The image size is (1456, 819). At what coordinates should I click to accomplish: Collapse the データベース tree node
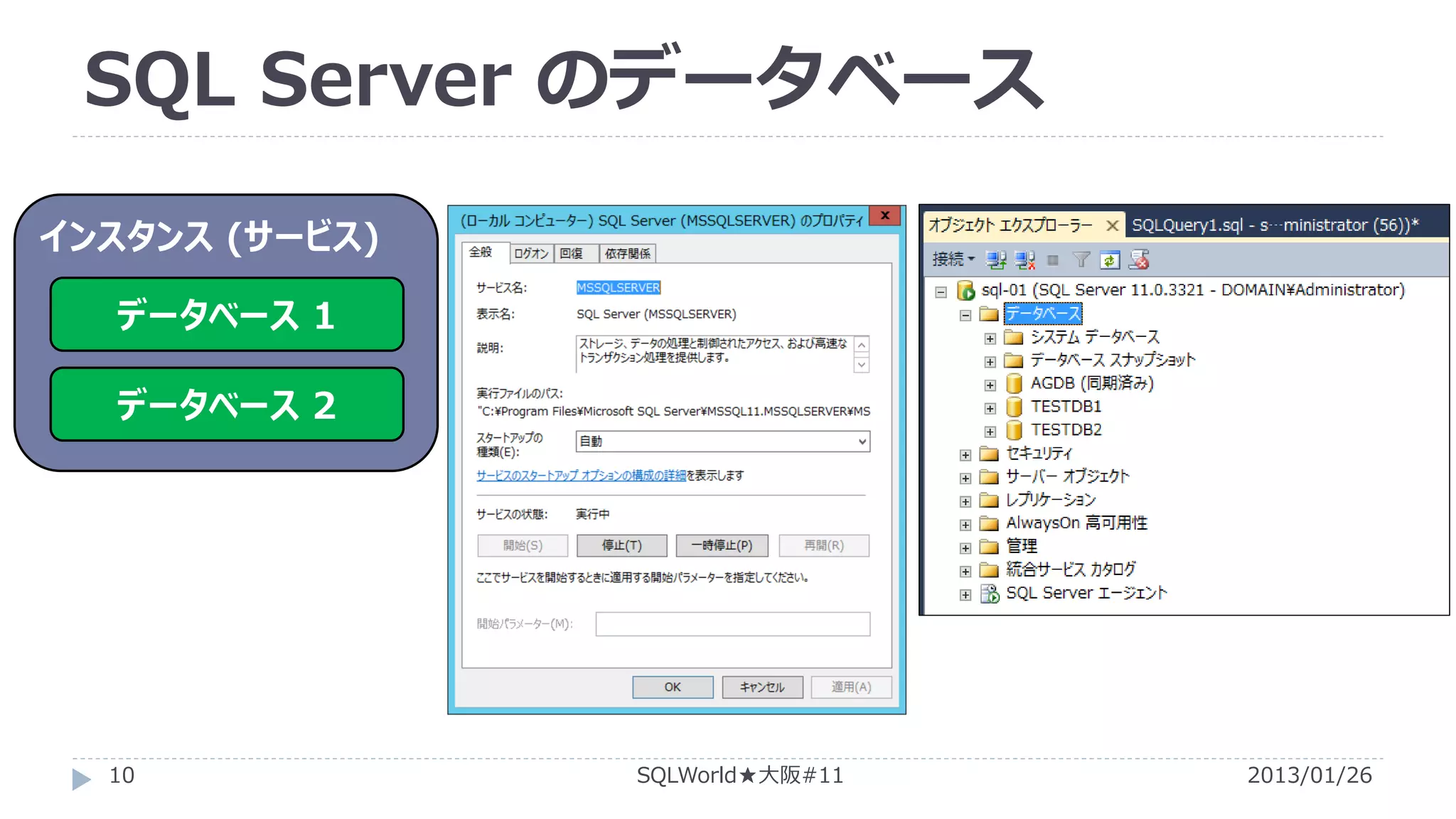click(965, 315)
